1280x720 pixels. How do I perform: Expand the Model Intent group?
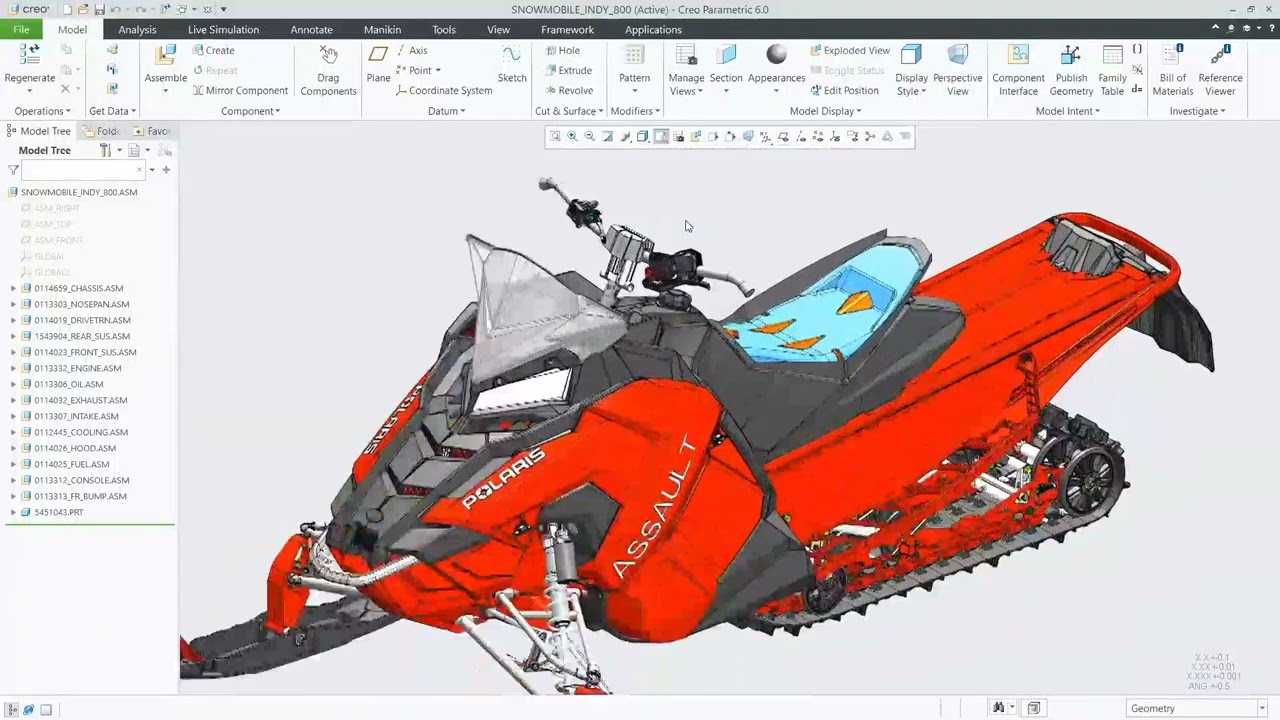point(1067,111)
